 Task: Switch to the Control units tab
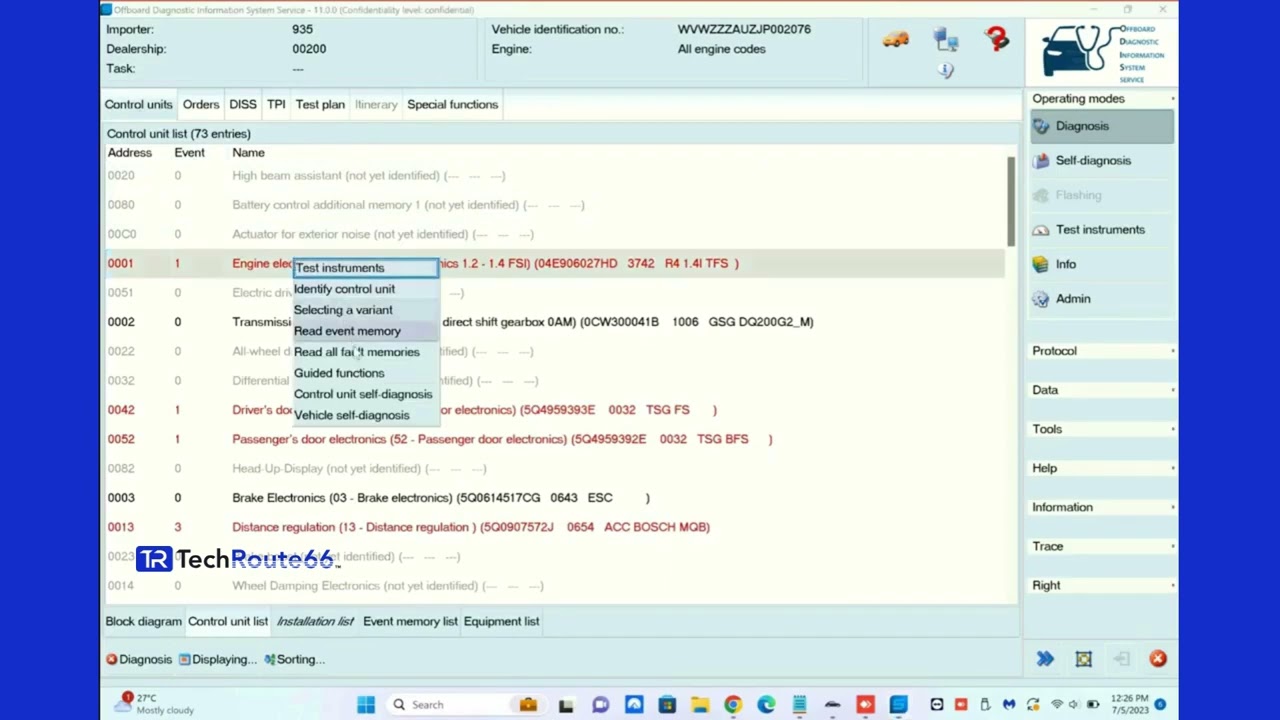pyautogui.click(x=138, y=104)
